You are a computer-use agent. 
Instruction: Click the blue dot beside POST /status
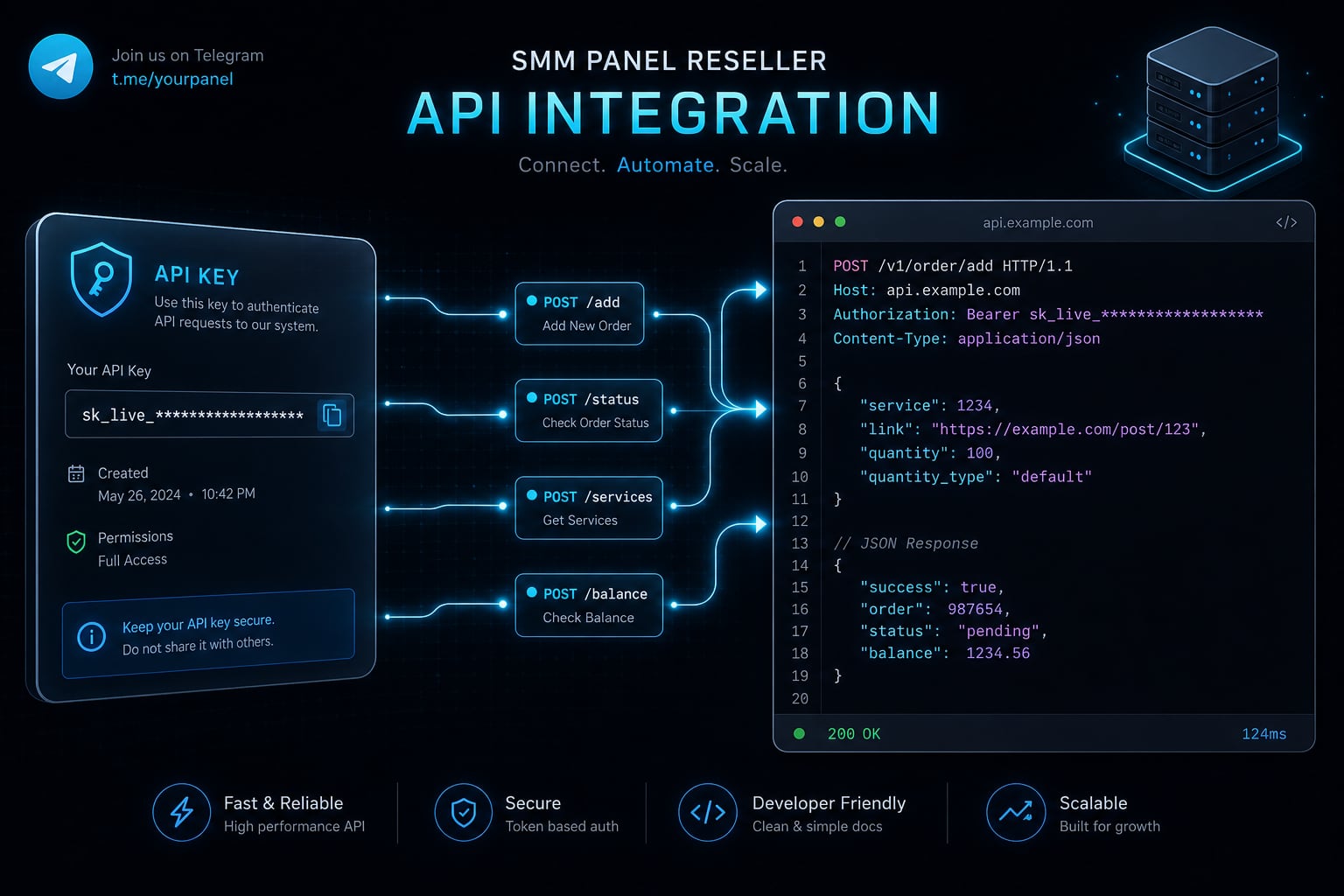click(x=532, y=398)
